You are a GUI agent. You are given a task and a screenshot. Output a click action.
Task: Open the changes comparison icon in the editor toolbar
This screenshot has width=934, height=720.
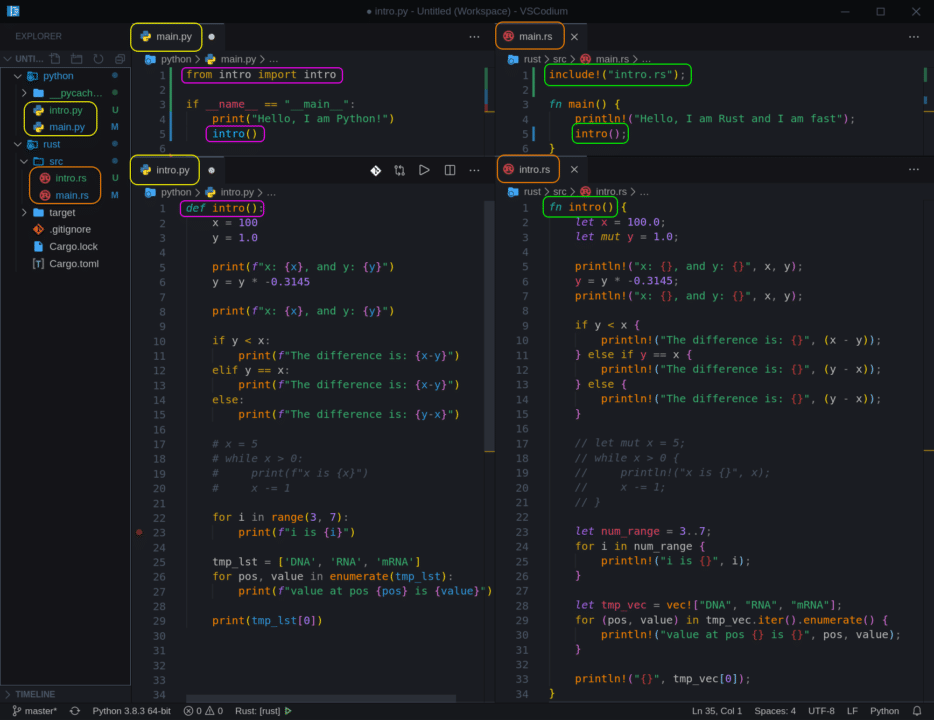(400, 170)
